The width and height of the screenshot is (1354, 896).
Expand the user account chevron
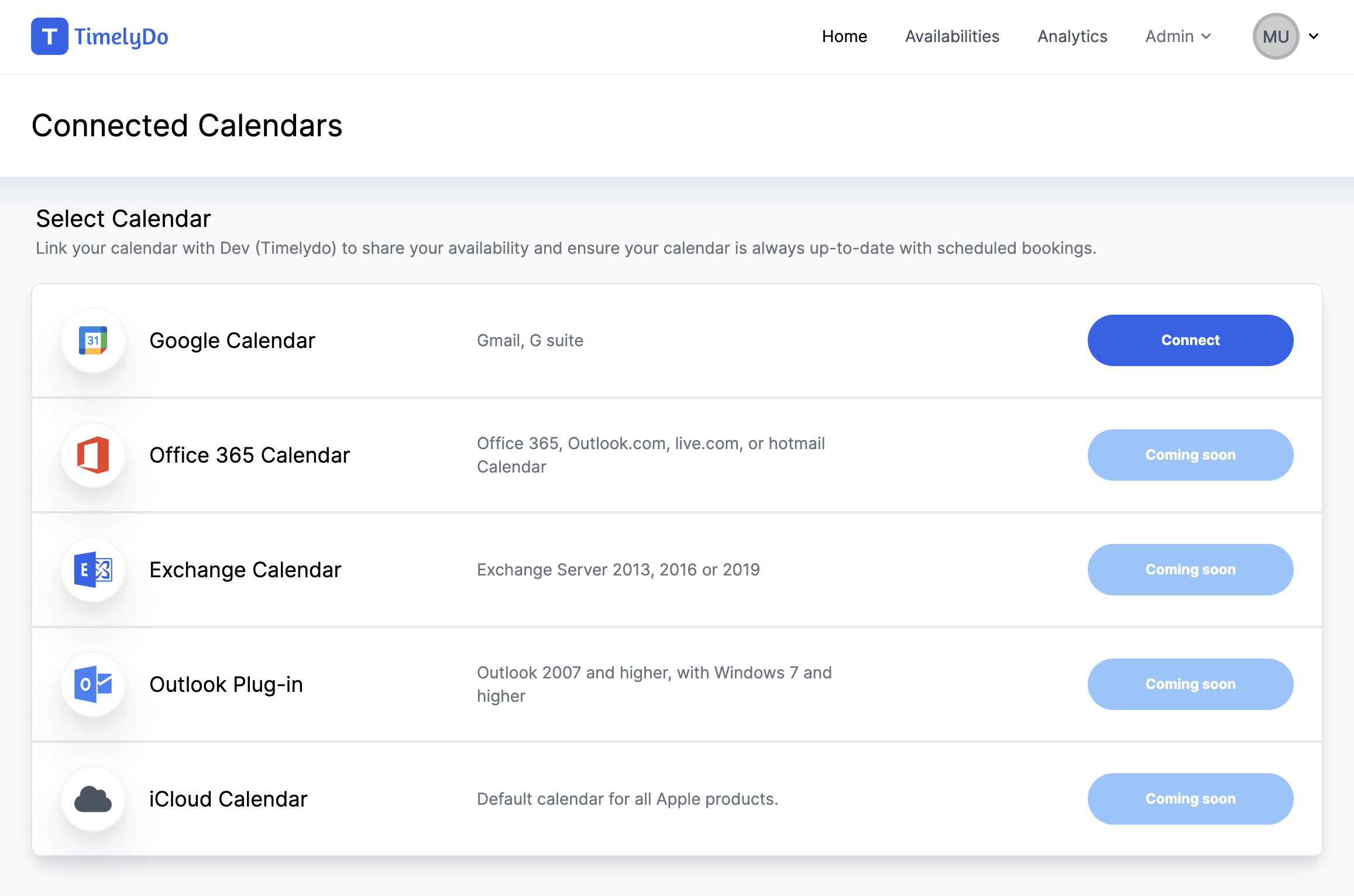click(x=1314, y=36)
